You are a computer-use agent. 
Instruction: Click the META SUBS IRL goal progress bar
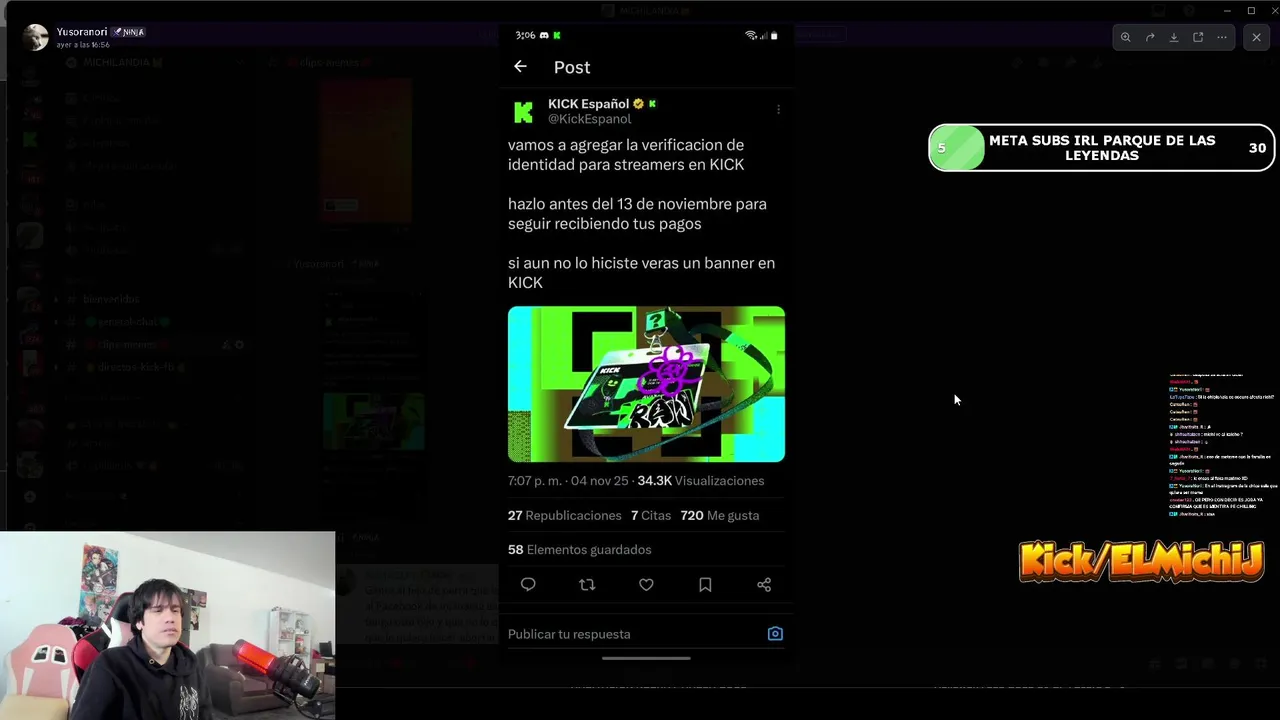click(x=1102, y=148)
